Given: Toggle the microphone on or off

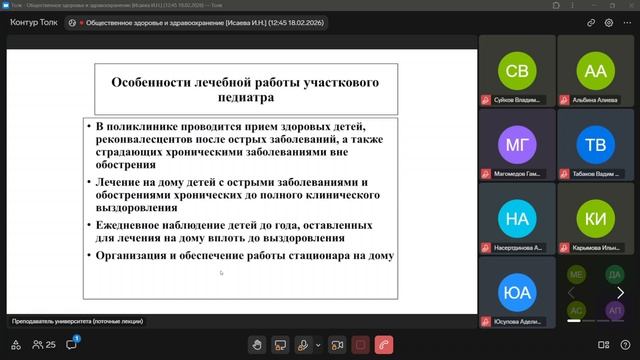Looking at the screenshot, I should (x=303, y=345).
